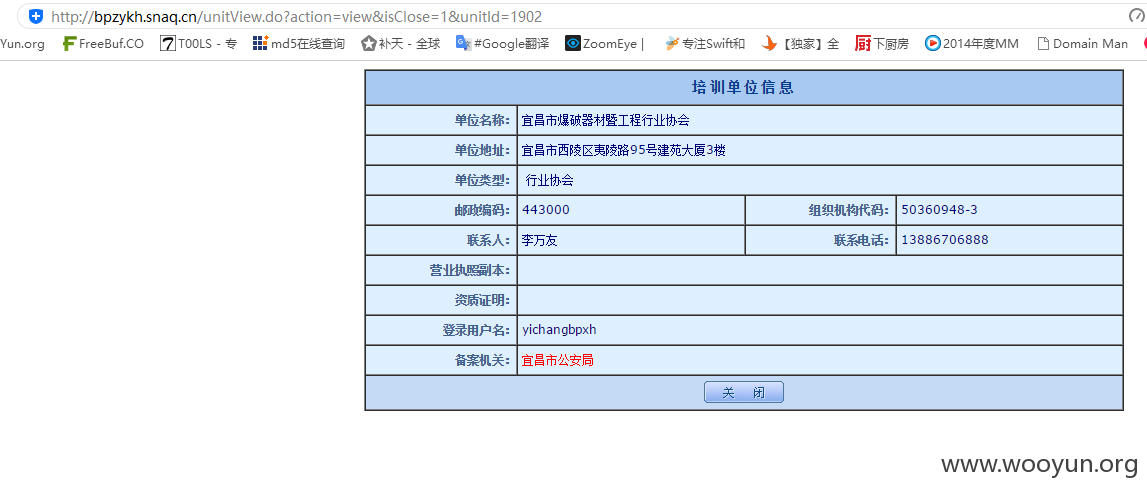1147x493 pixels.
Task: Click the 营业执照副本 label
Action: pyautogui.click(x=470, y=270)
